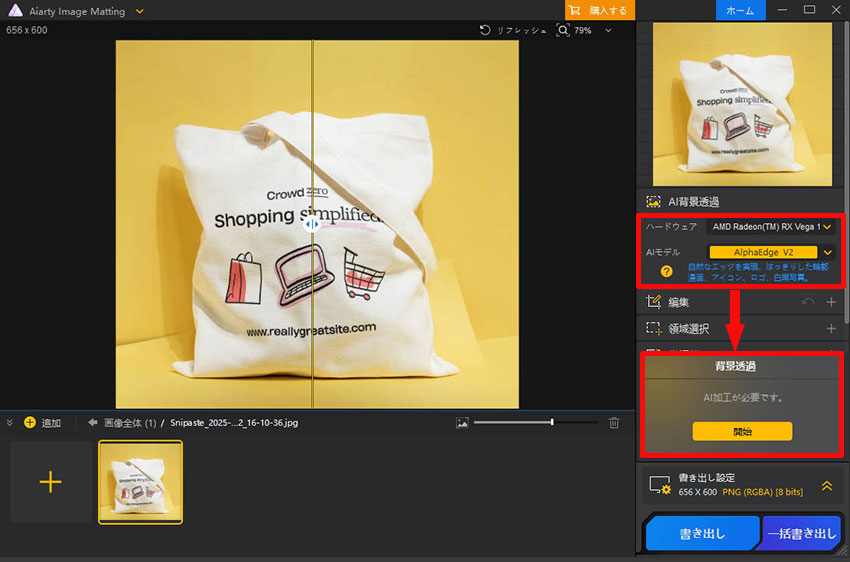Click the back arrow beside 画像全体
The image size is (850, 562).
point(92,423)
